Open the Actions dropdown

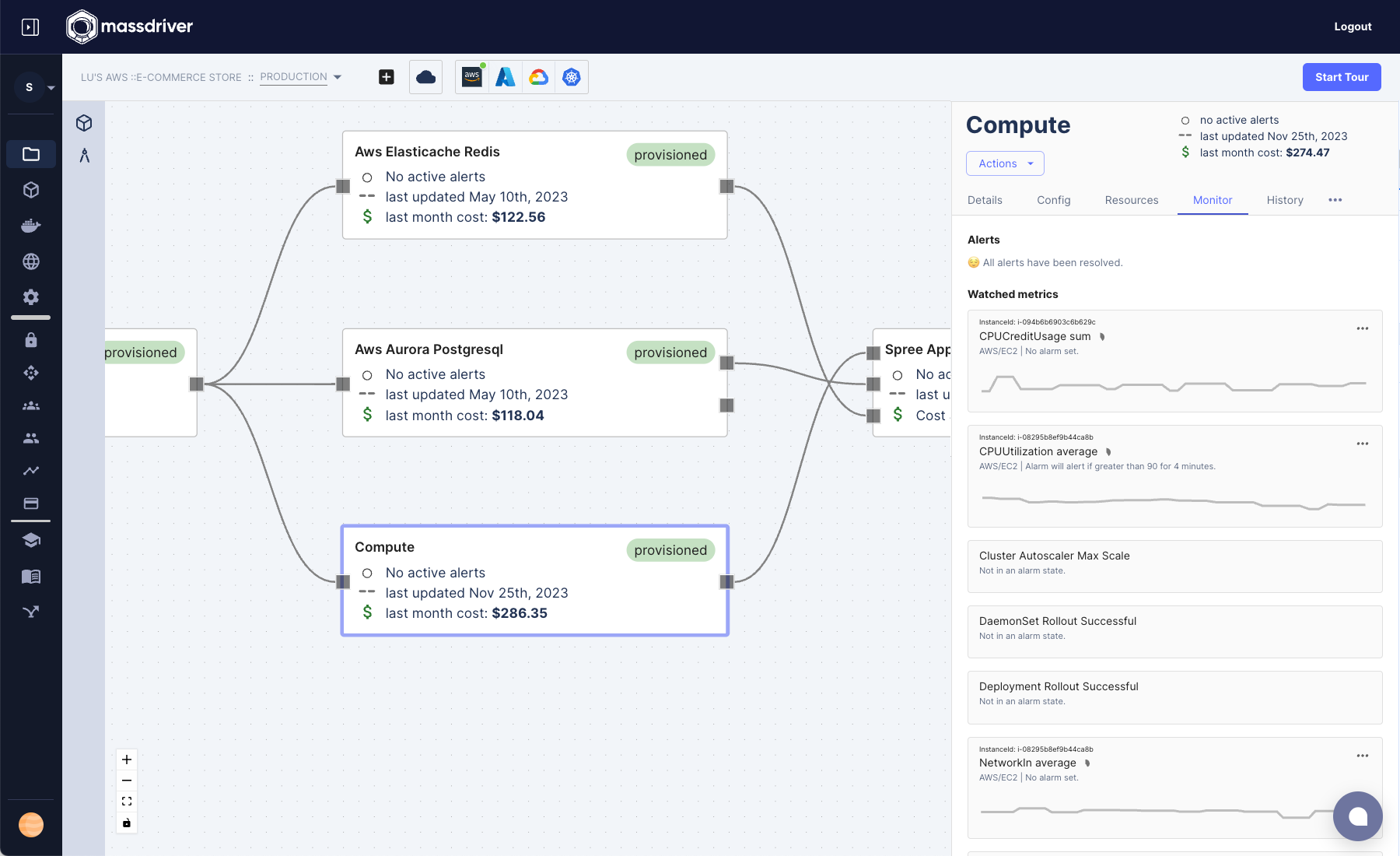coord(1005,163)
